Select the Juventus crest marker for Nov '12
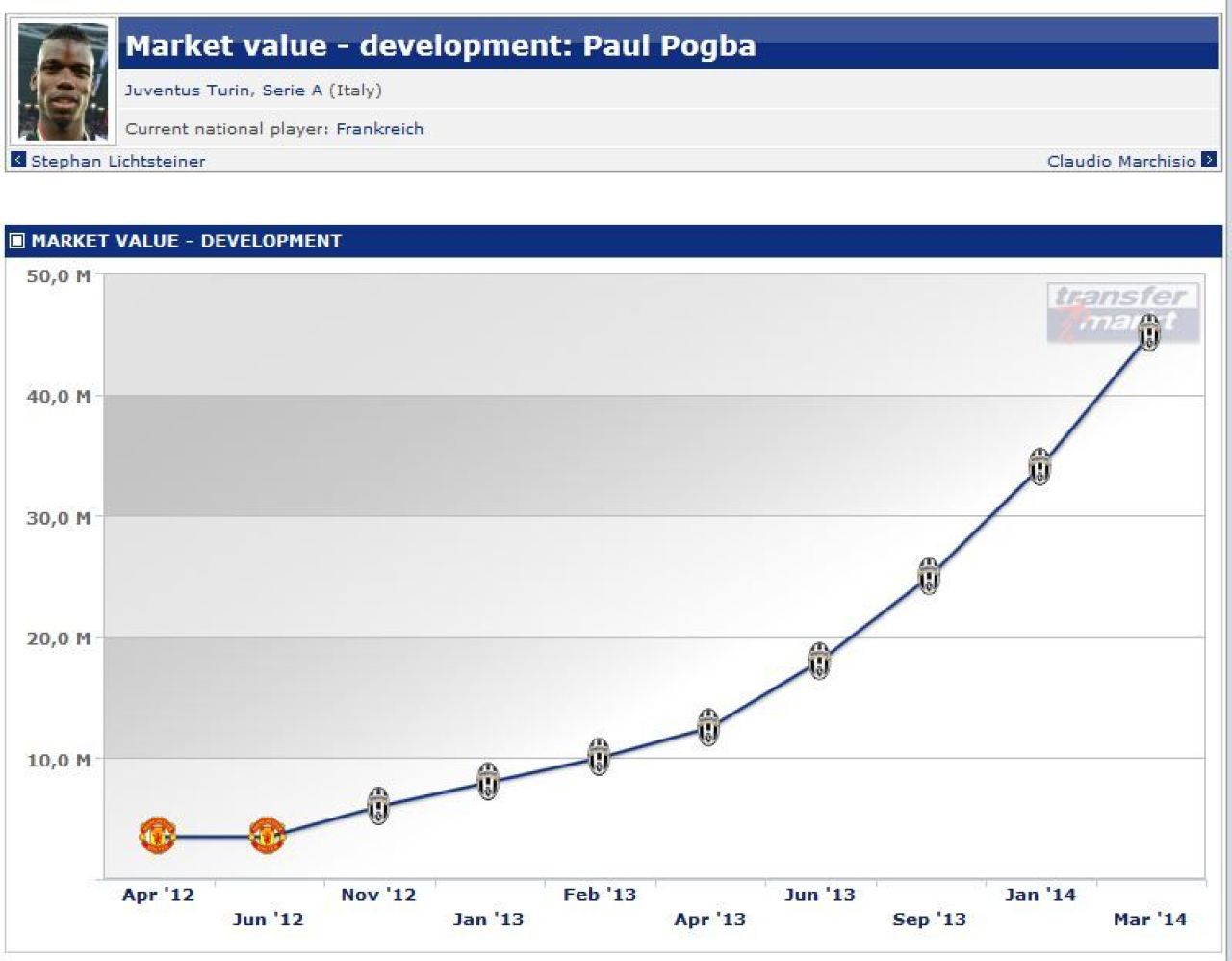 point(378,806)
